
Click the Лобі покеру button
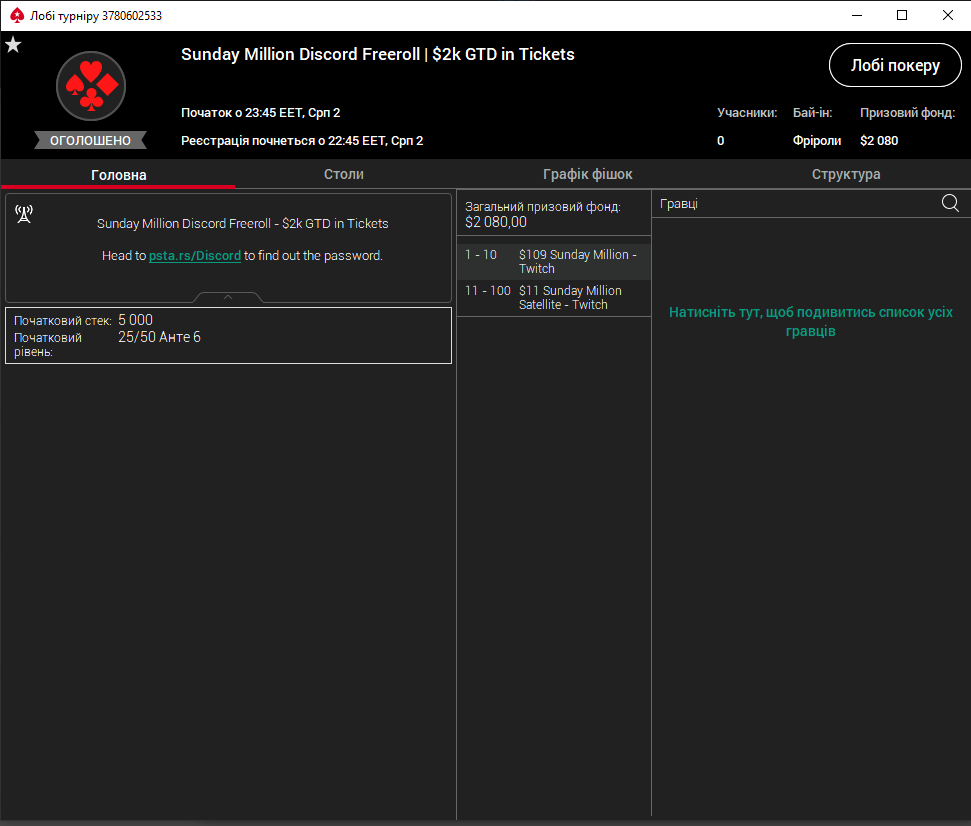(x=895, y=65)
